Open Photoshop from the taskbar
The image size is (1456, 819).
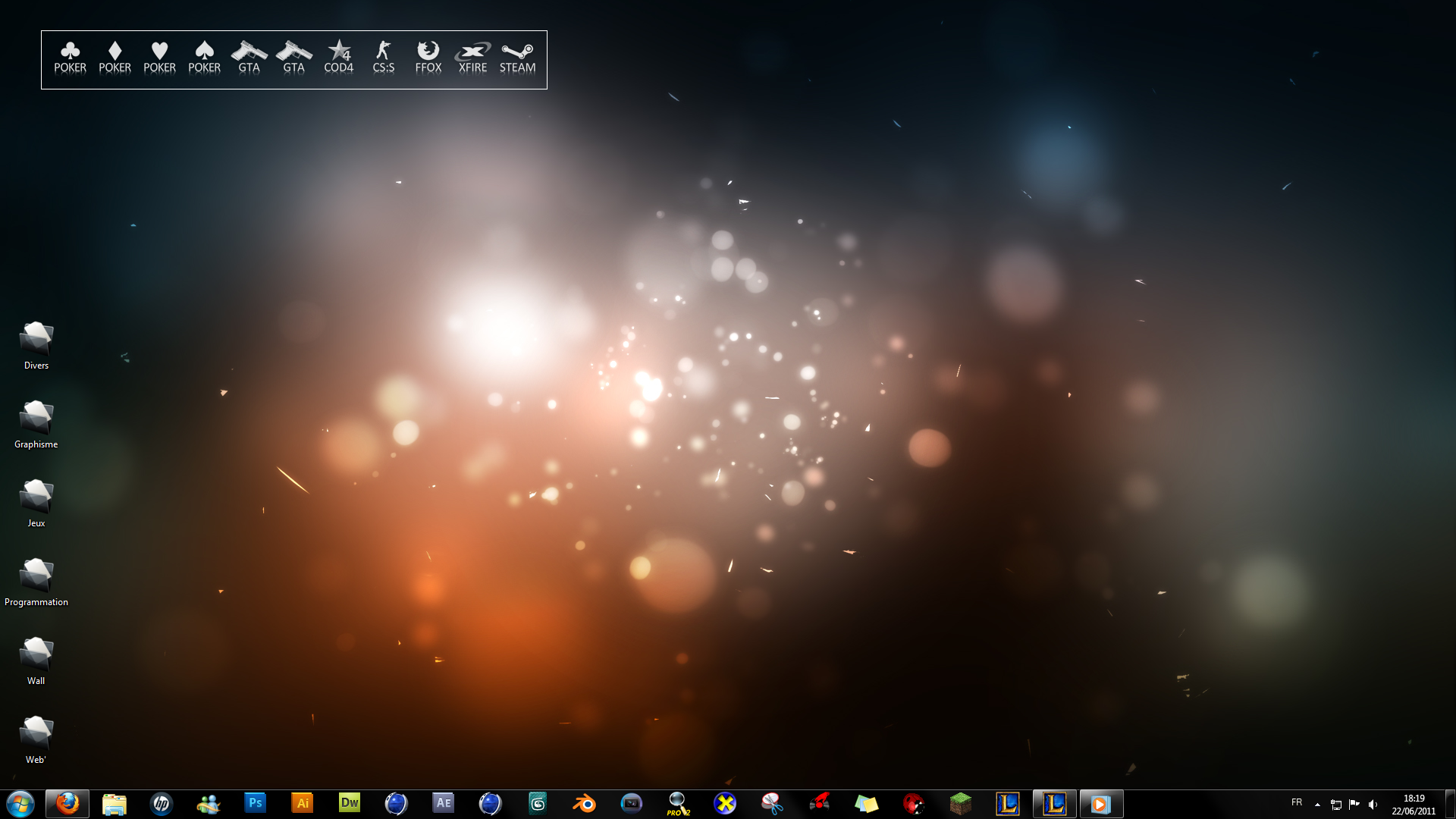[256, 803]
